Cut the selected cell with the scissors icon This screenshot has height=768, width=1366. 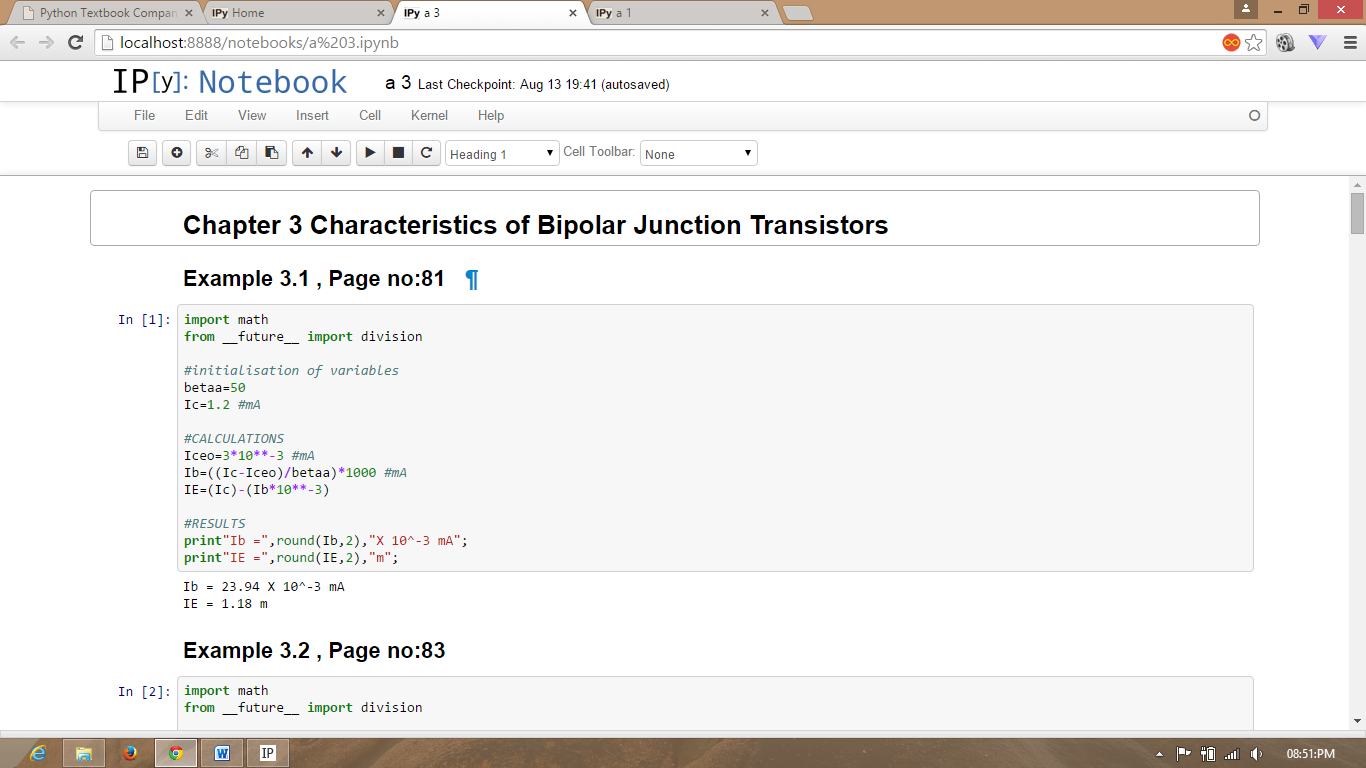tap(211, 153)
